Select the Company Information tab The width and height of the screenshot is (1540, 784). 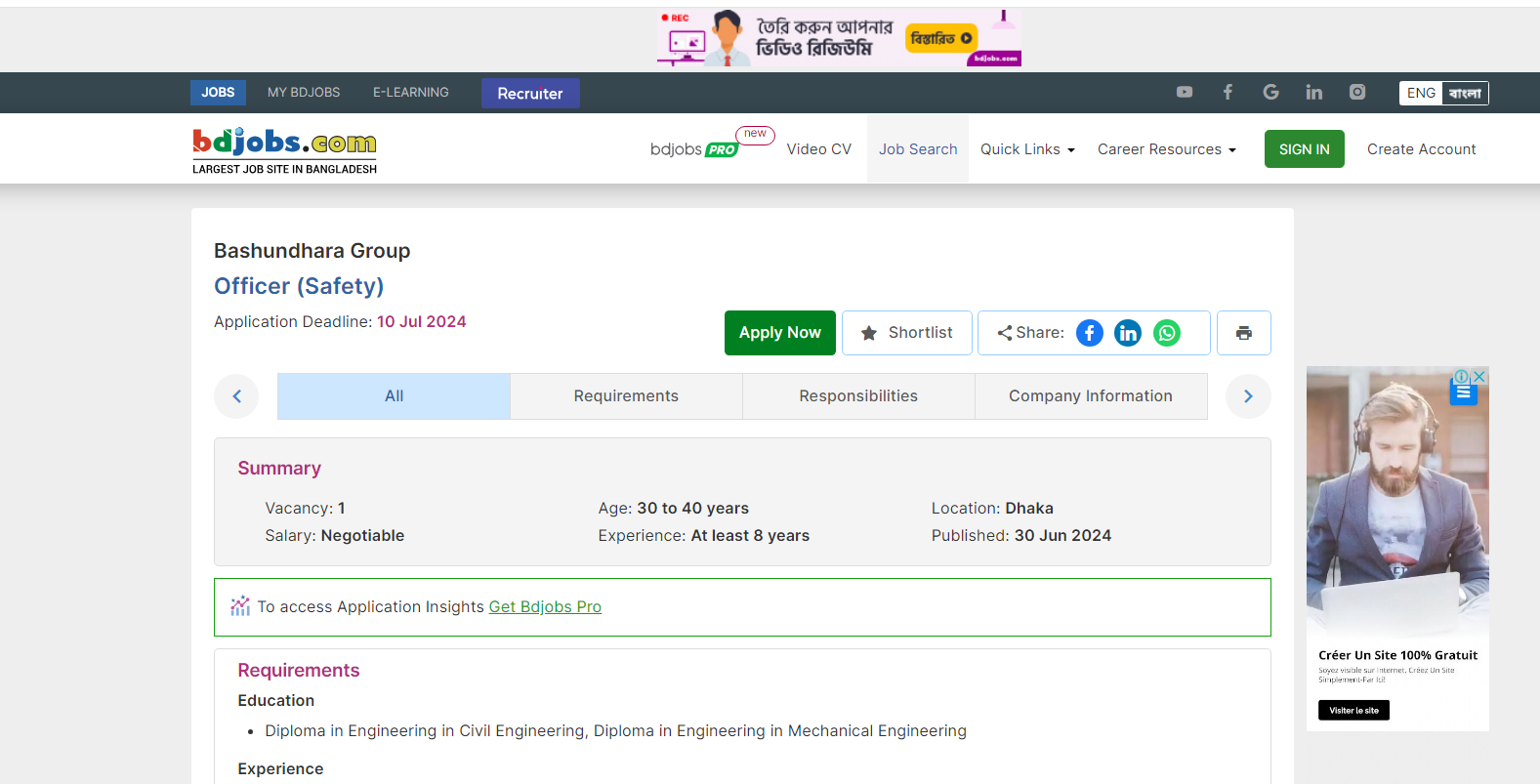point(1091,396)
